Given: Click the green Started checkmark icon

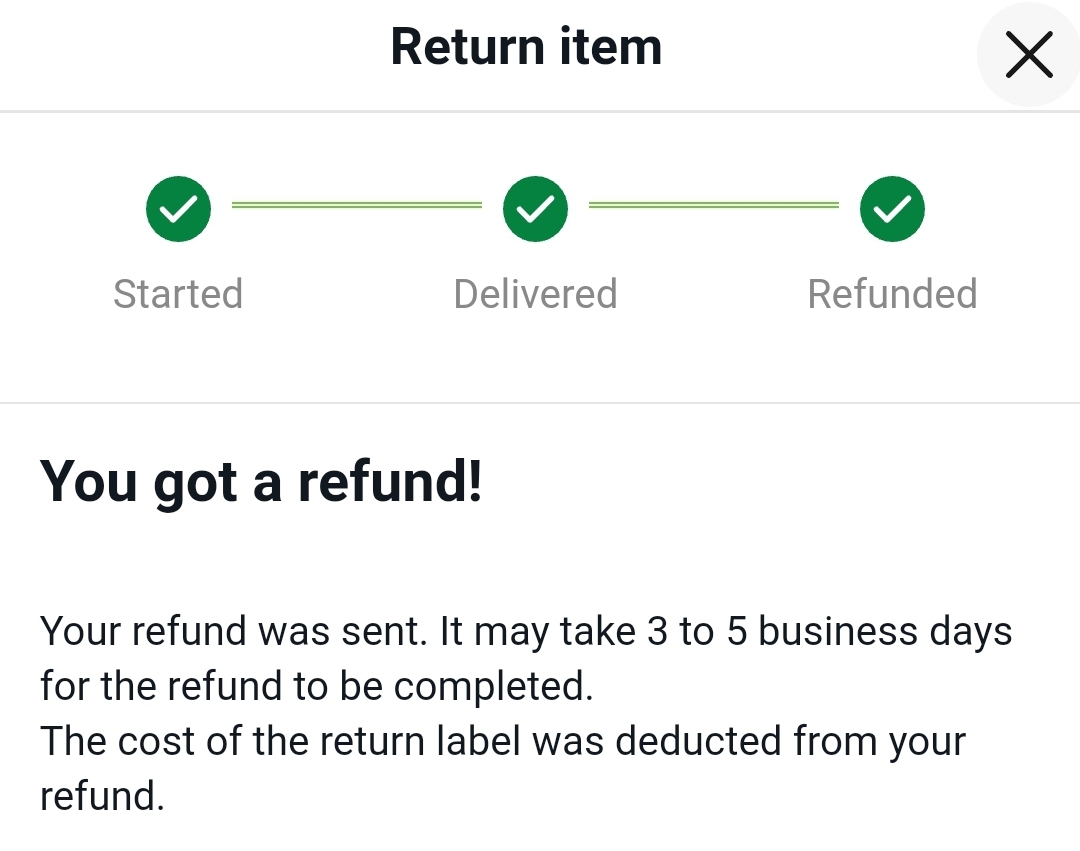Looking at the screenshot, I should (178, 209).
